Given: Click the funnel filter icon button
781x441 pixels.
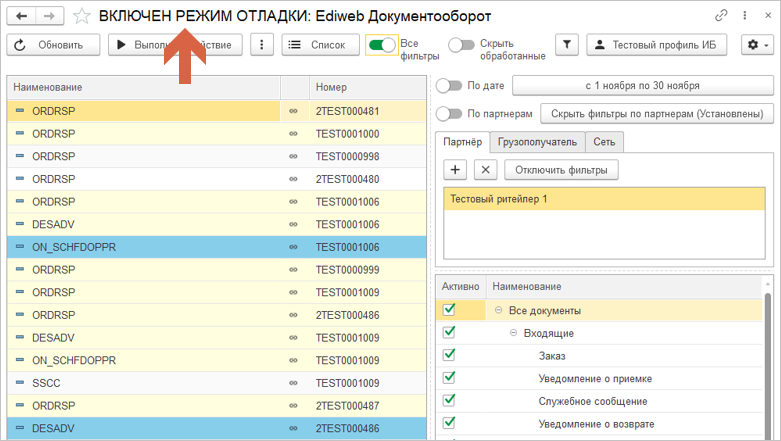Looking at the screenshot, I should coord(566,45).
